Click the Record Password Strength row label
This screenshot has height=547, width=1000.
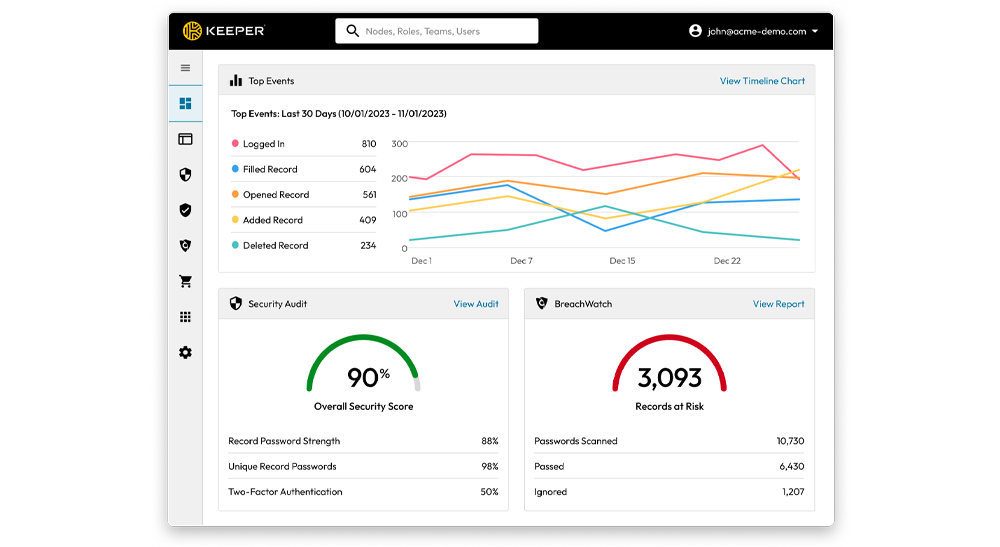(284, 441)
